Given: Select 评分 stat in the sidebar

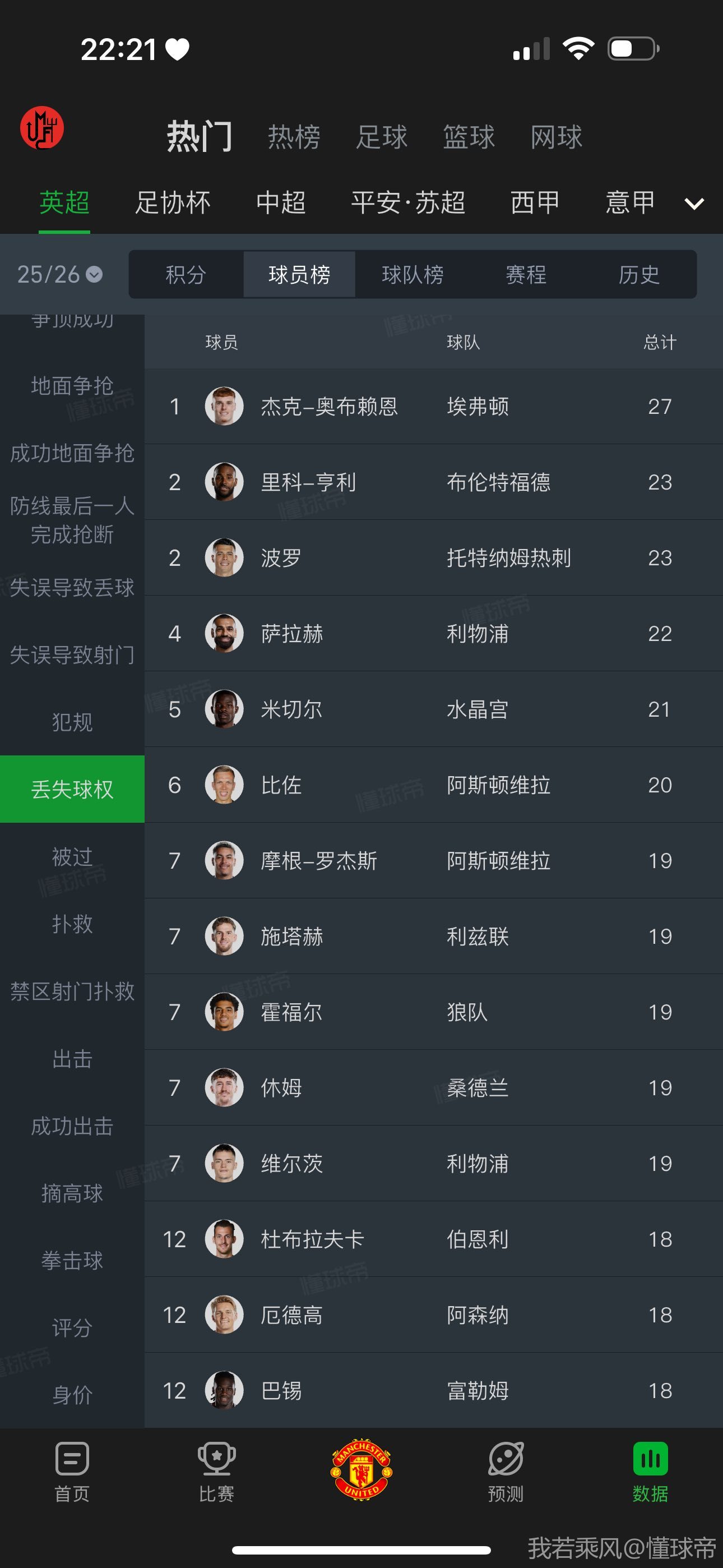Looking at the screenshot, I should (72, 1327).
